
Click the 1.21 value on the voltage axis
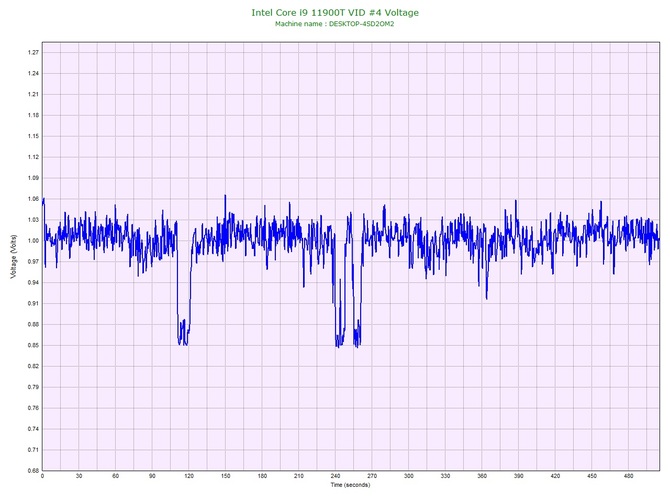(x=33, y=94)
